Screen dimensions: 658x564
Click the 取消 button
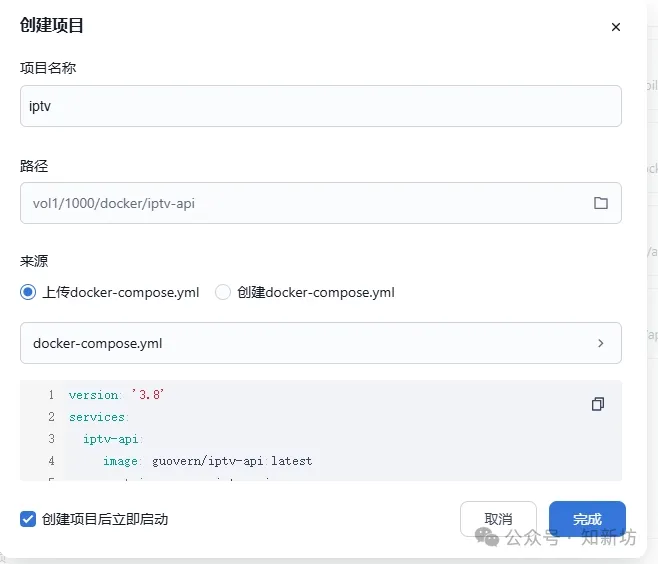498,519
